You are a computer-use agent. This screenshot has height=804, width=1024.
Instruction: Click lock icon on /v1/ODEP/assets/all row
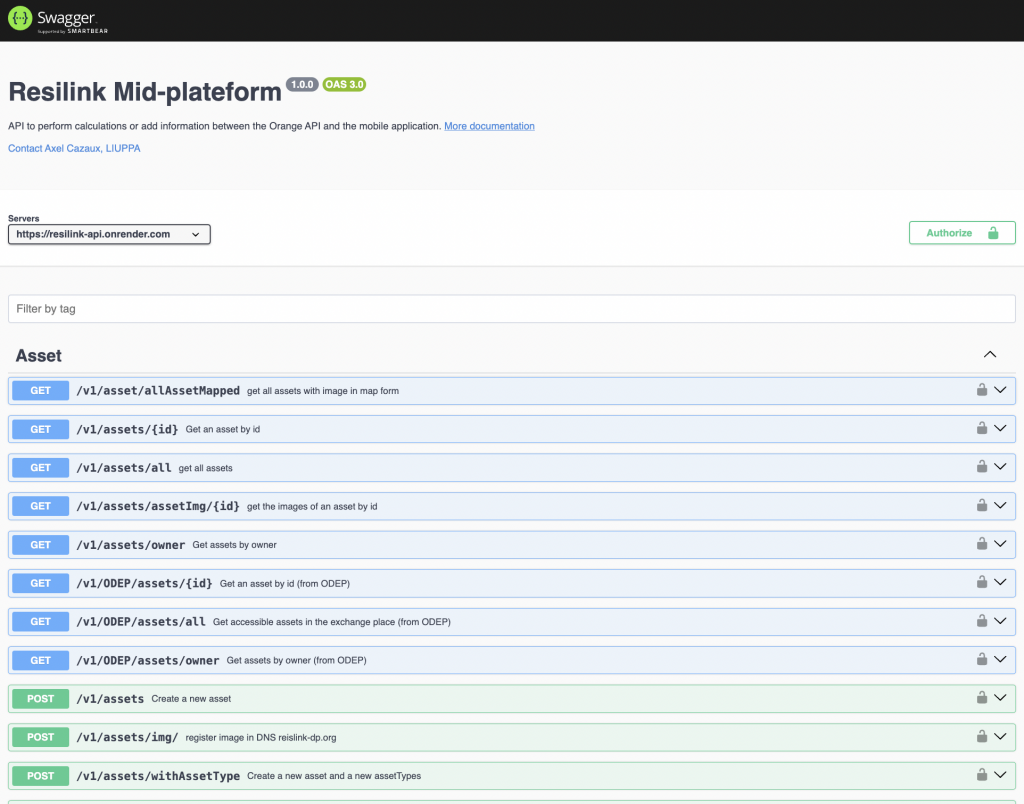[x=982, y=621]
